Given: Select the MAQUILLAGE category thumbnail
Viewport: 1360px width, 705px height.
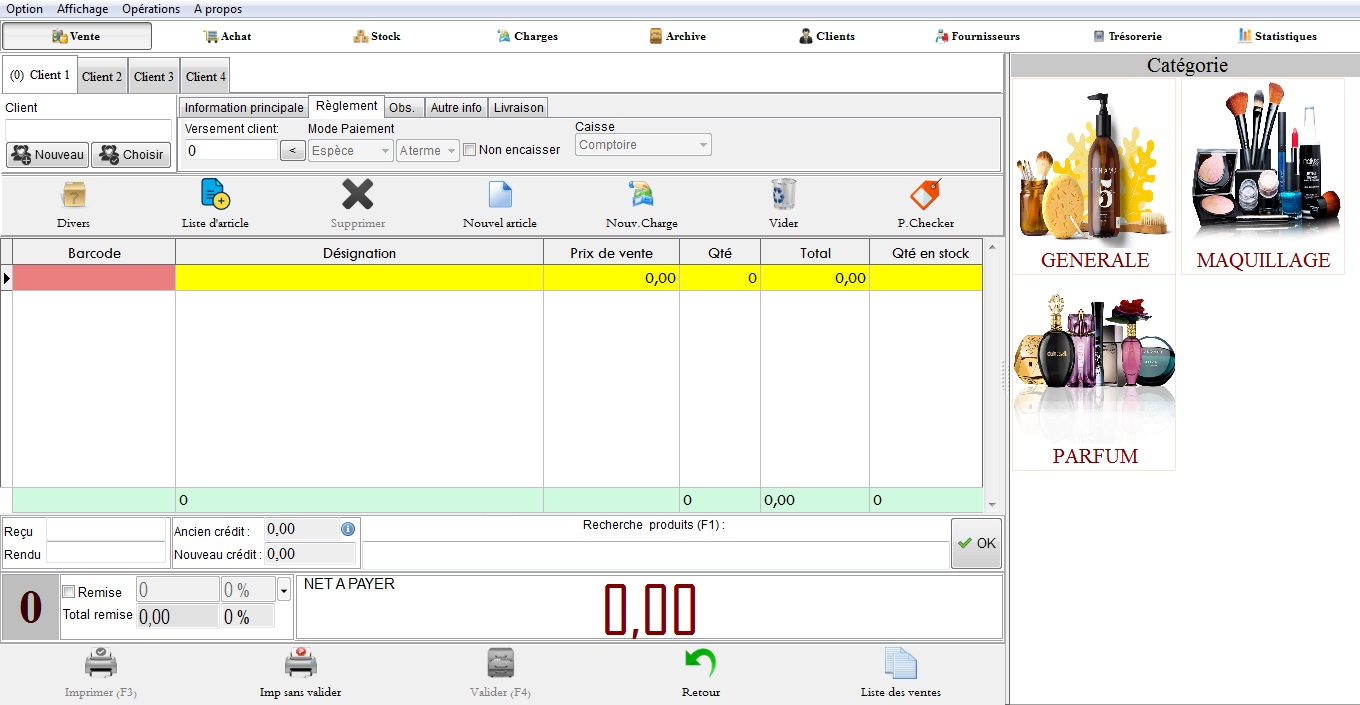Looking at the screenshot, I should (1263, 177).
